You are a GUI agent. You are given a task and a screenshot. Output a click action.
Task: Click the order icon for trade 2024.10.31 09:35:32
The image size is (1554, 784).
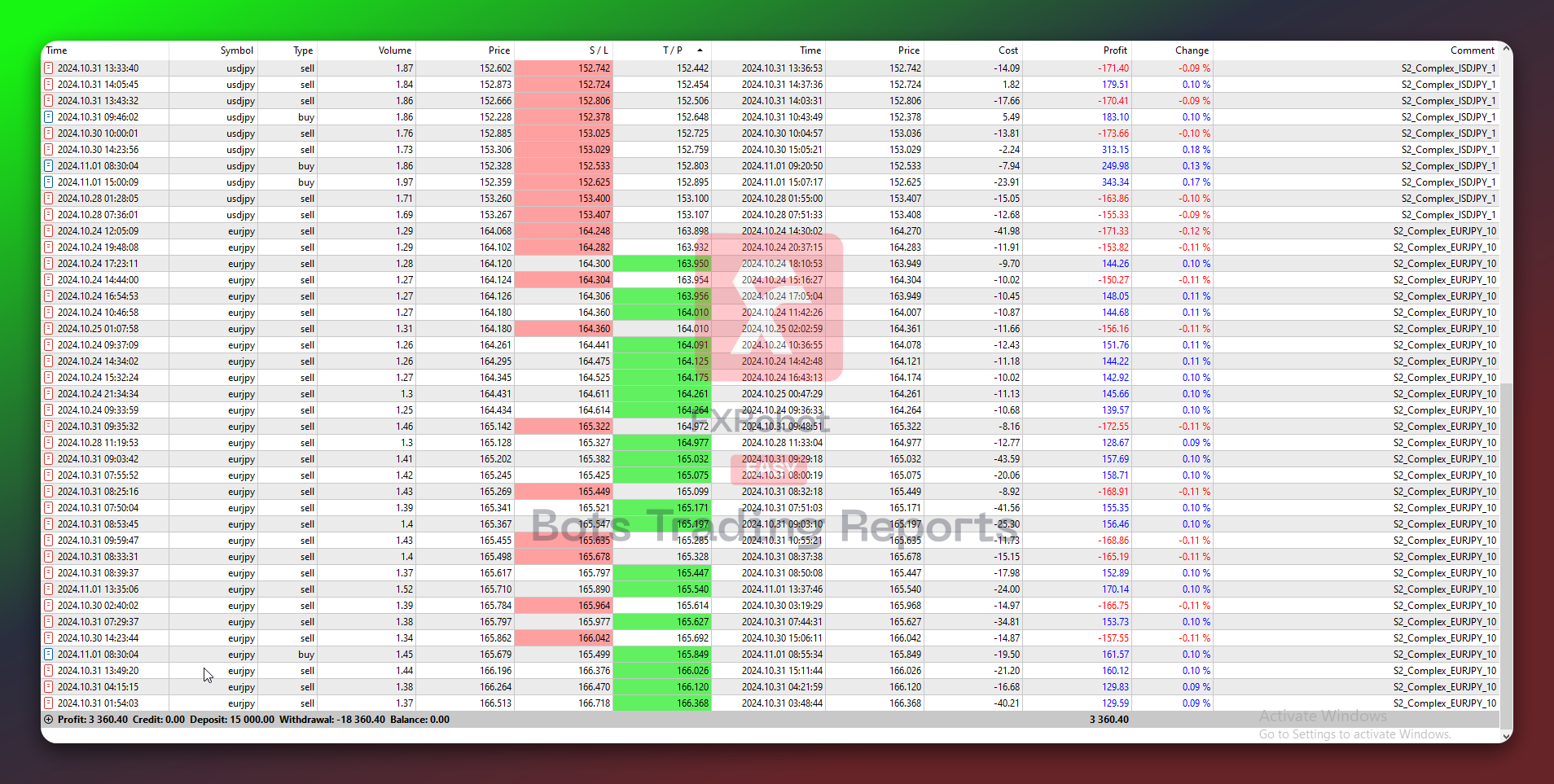[48, 427]
